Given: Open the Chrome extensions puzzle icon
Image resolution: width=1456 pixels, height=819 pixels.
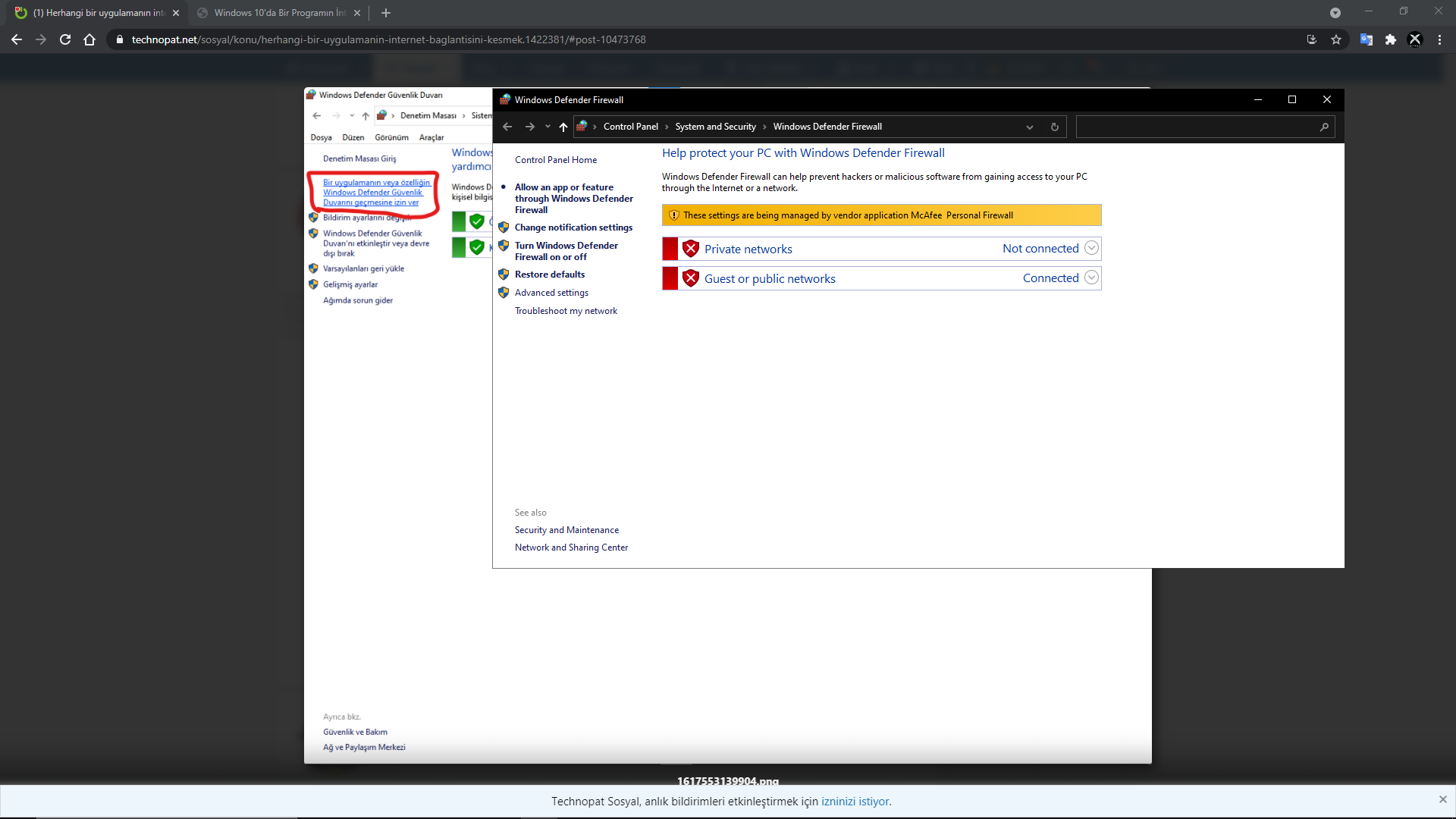Looking at the screenshot, I should (1391, 39).
